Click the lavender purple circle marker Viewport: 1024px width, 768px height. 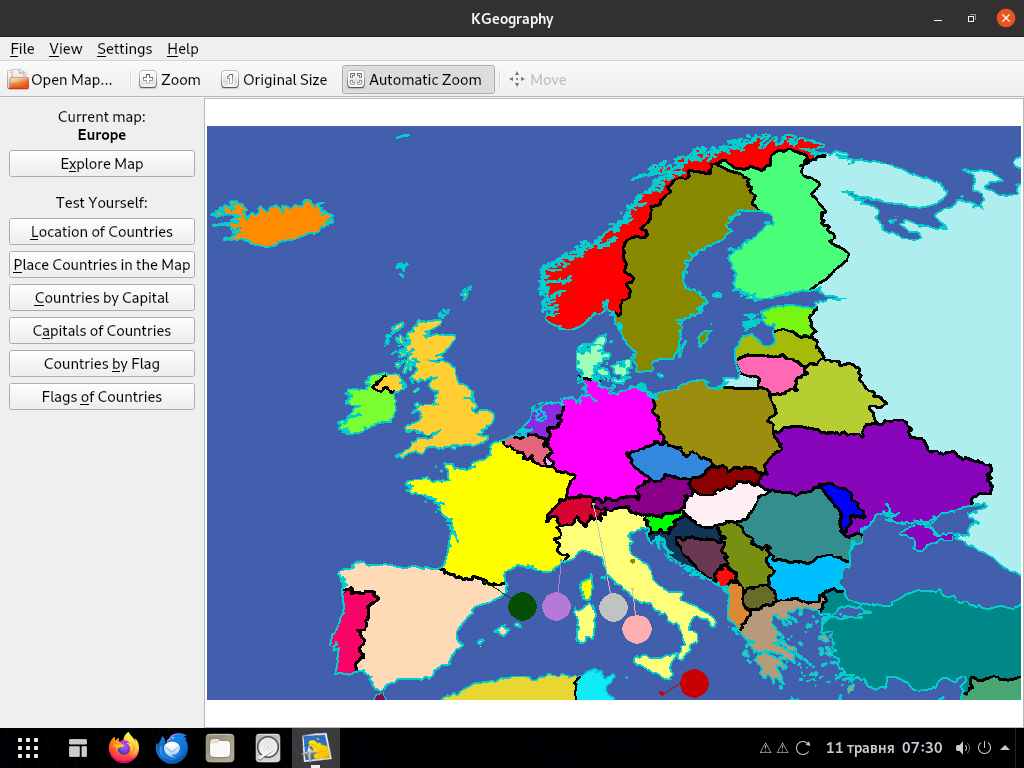pyautogui.click(x=556, y=607)
